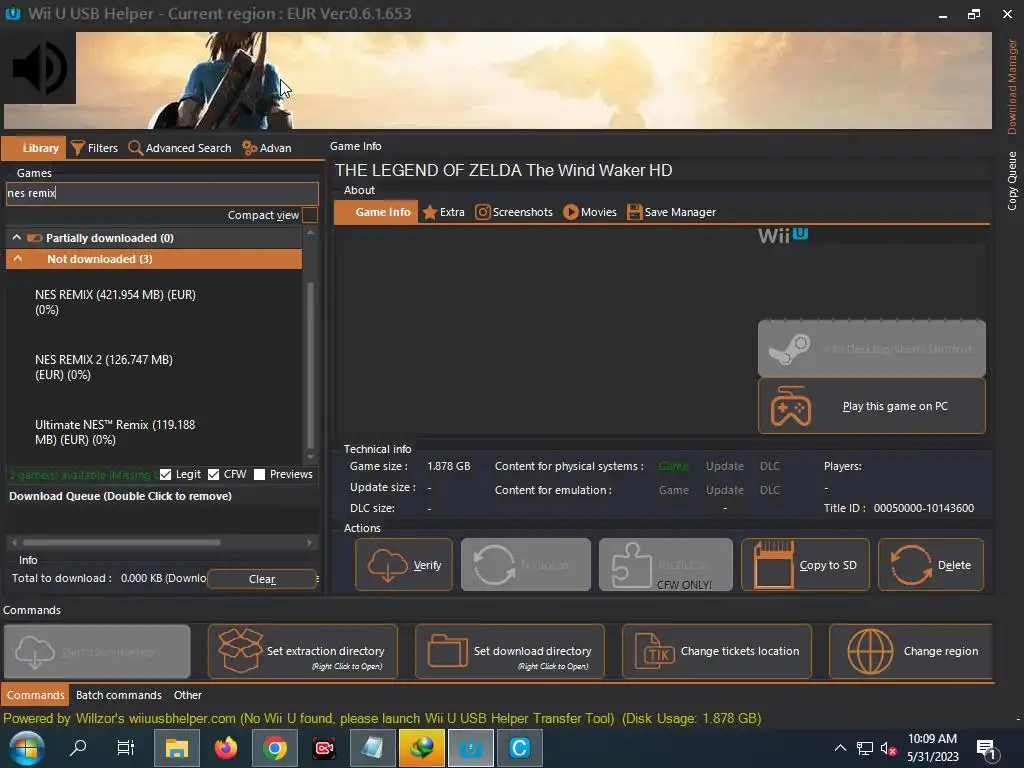Click Start downloading cloud icon

(x=34, y=652)
